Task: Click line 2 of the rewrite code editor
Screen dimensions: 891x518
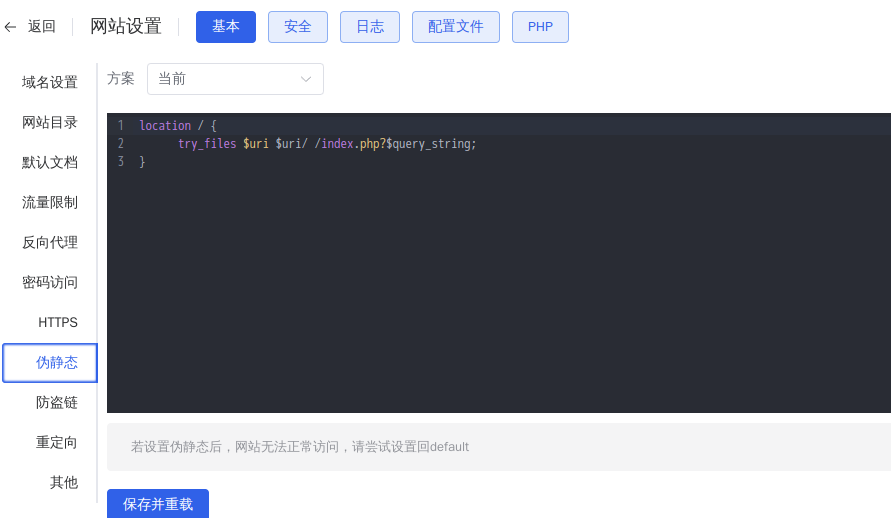Action: (327, 144)
